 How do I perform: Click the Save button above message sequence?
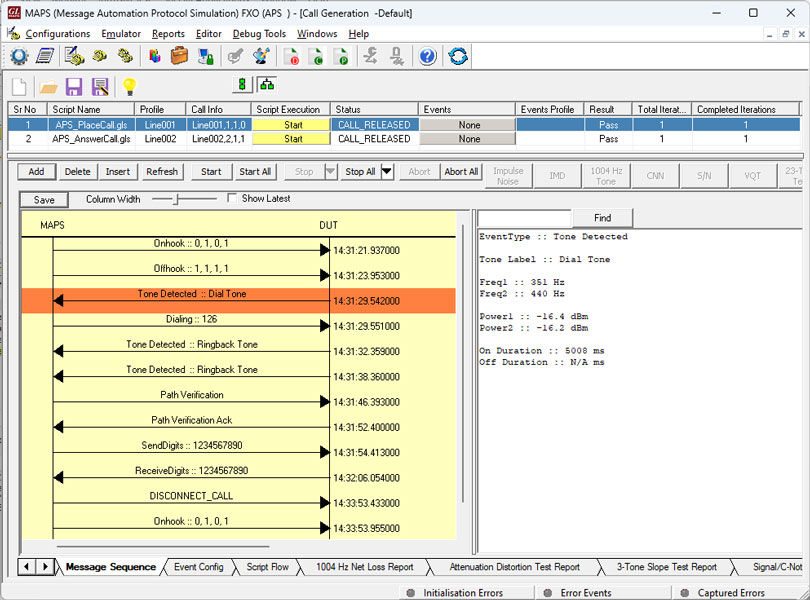pos(44,199)
